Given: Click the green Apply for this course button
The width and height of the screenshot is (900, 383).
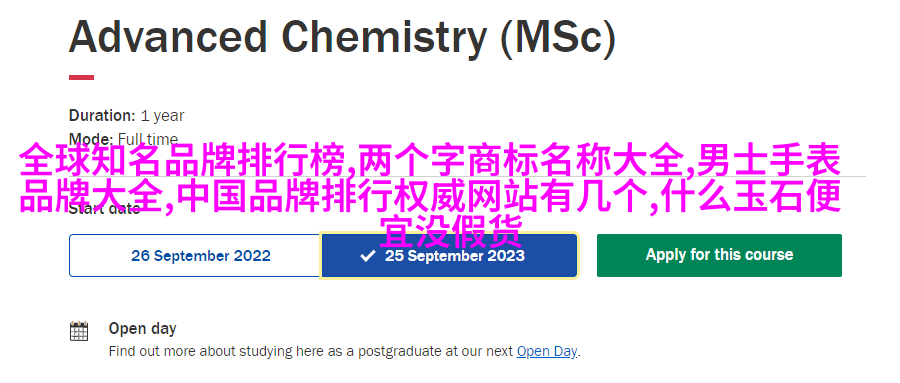Looking at the screenshot, I should click(719, 256).
